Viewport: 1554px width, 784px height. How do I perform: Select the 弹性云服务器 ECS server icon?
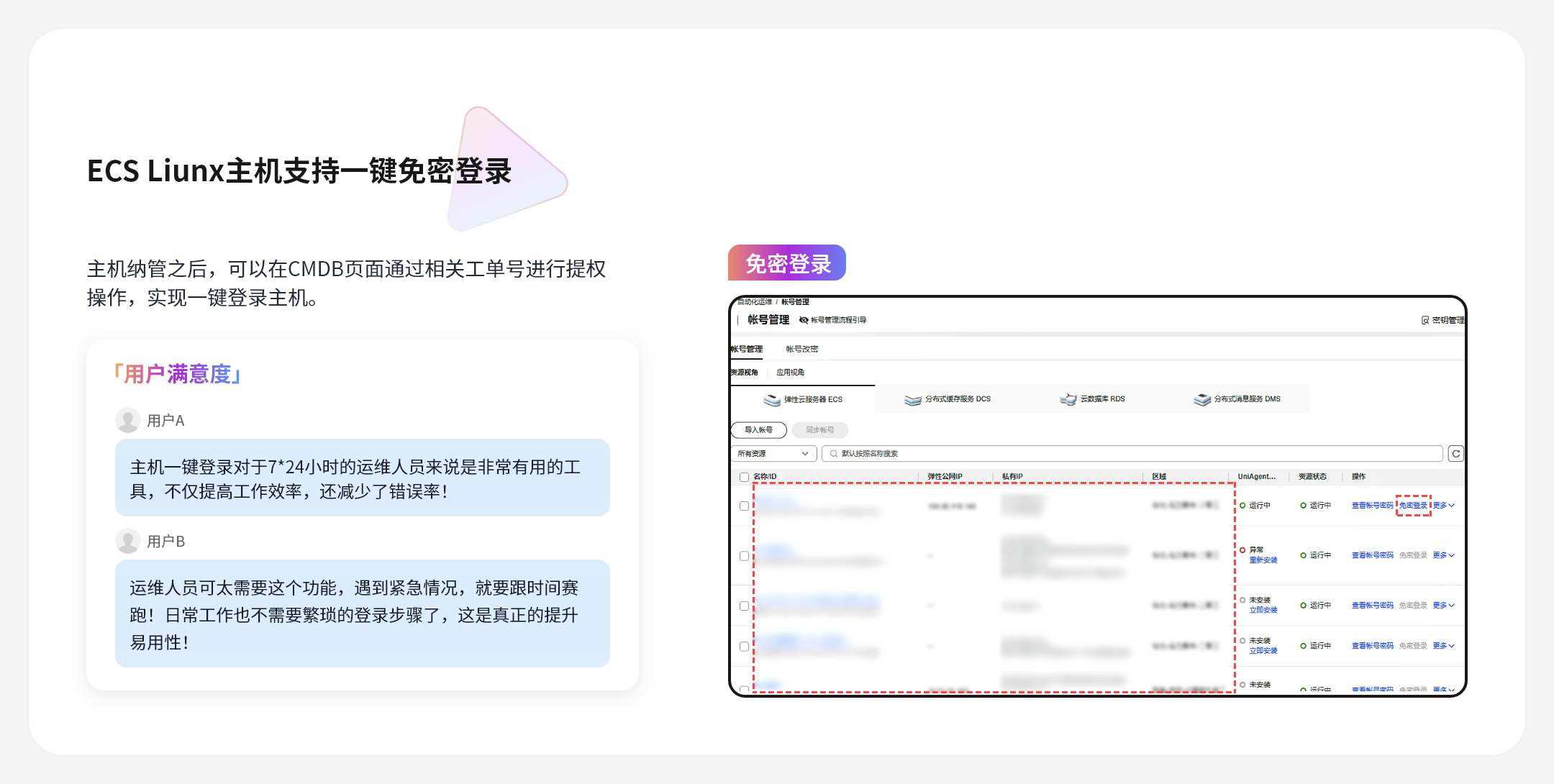[x=772, y=400]
